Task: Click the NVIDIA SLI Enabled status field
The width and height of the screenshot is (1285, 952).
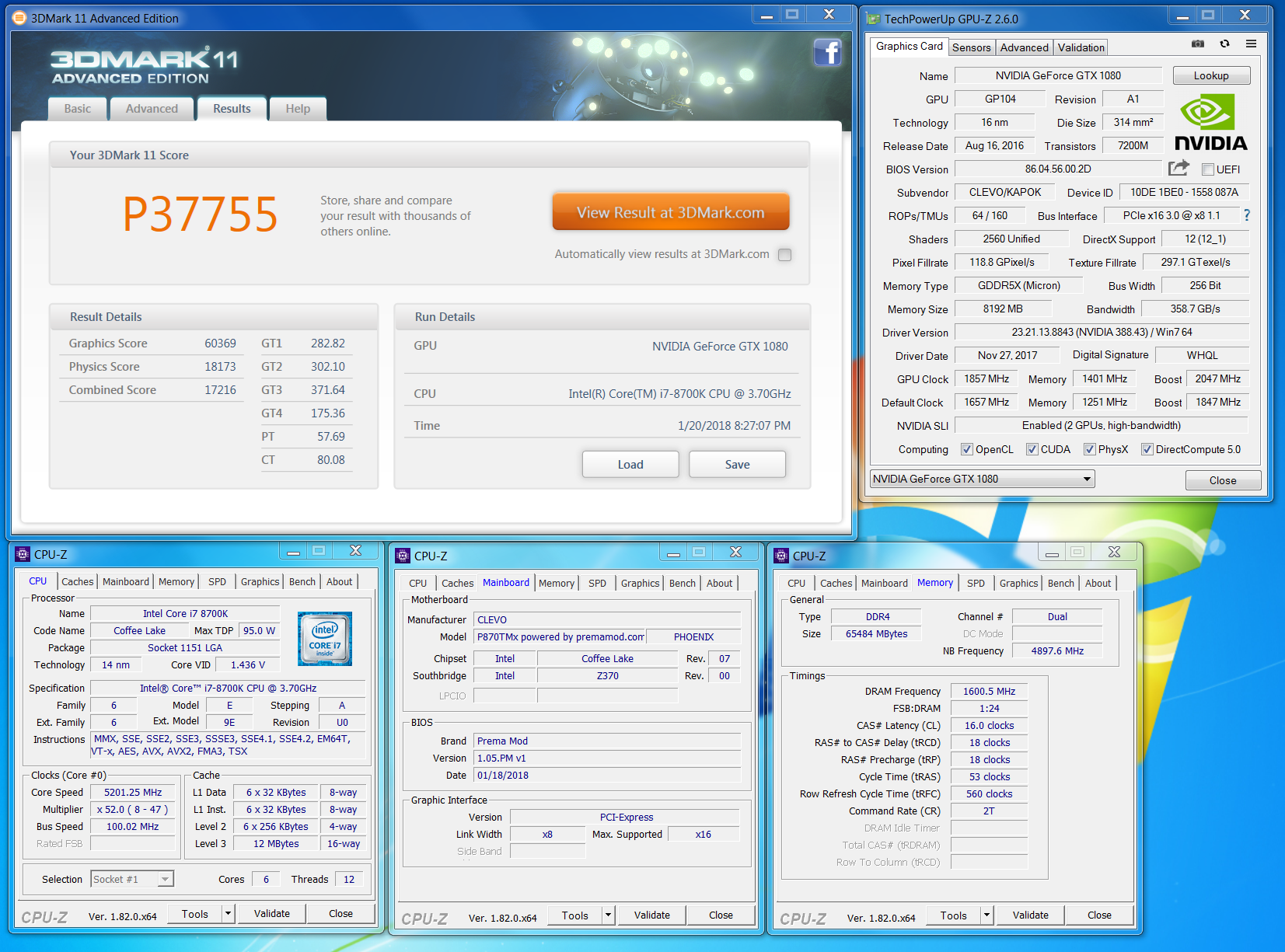Action: [1102, 425]
